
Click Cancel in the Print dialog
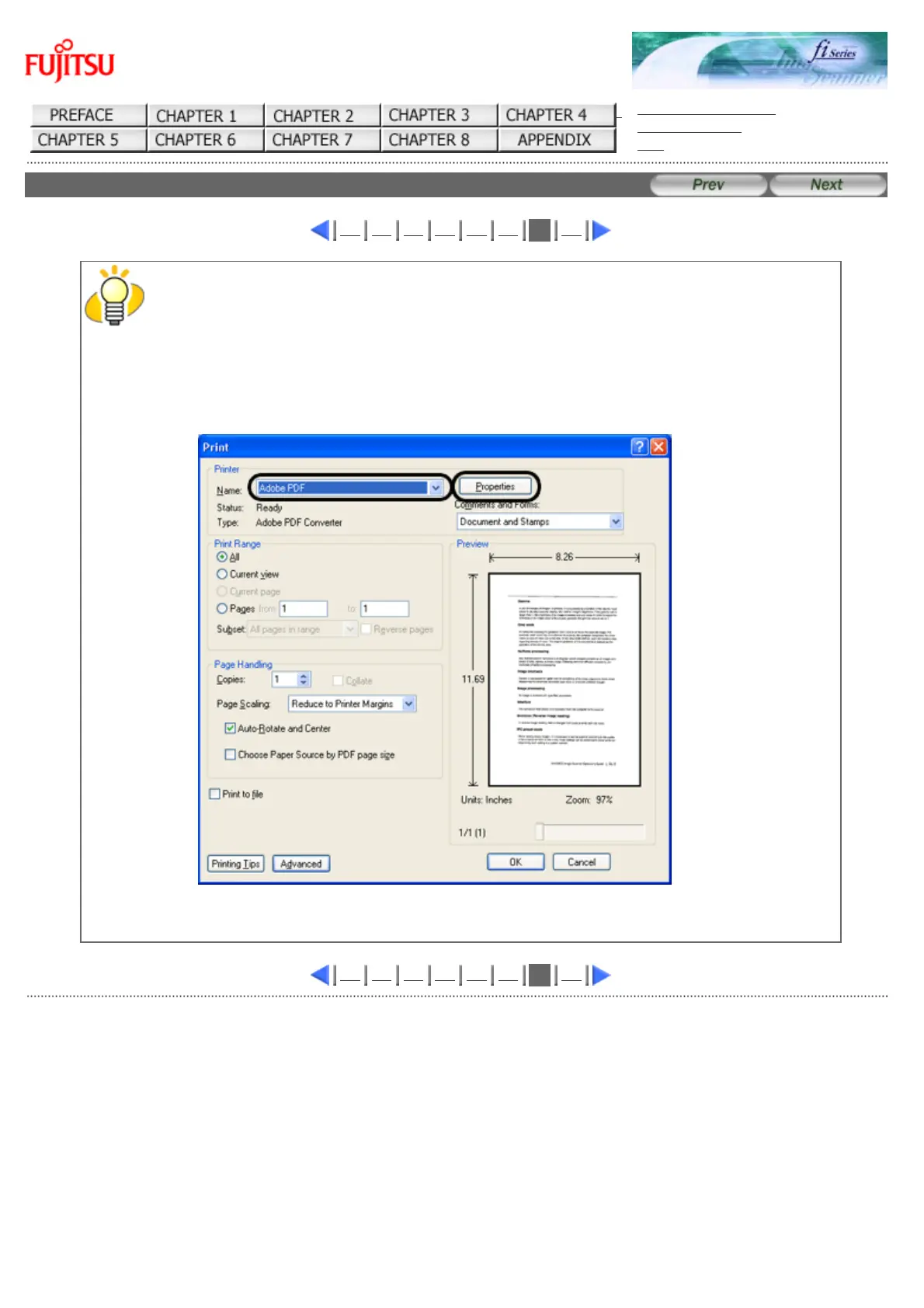[582, 862]
